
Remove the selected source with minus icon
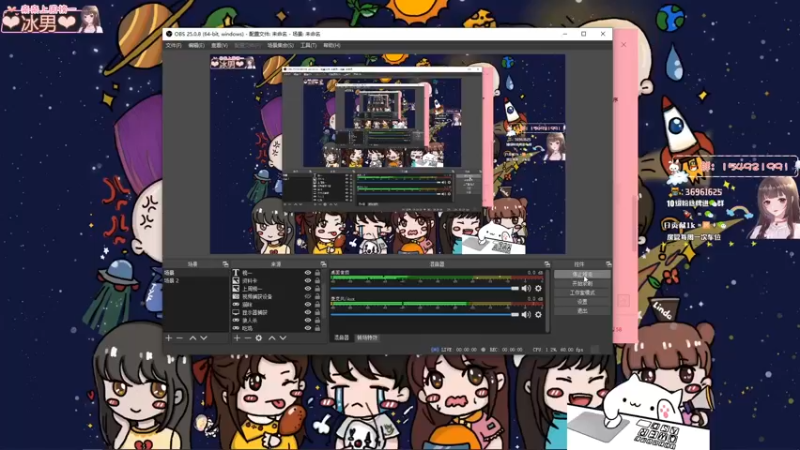(x=247, y=338)
